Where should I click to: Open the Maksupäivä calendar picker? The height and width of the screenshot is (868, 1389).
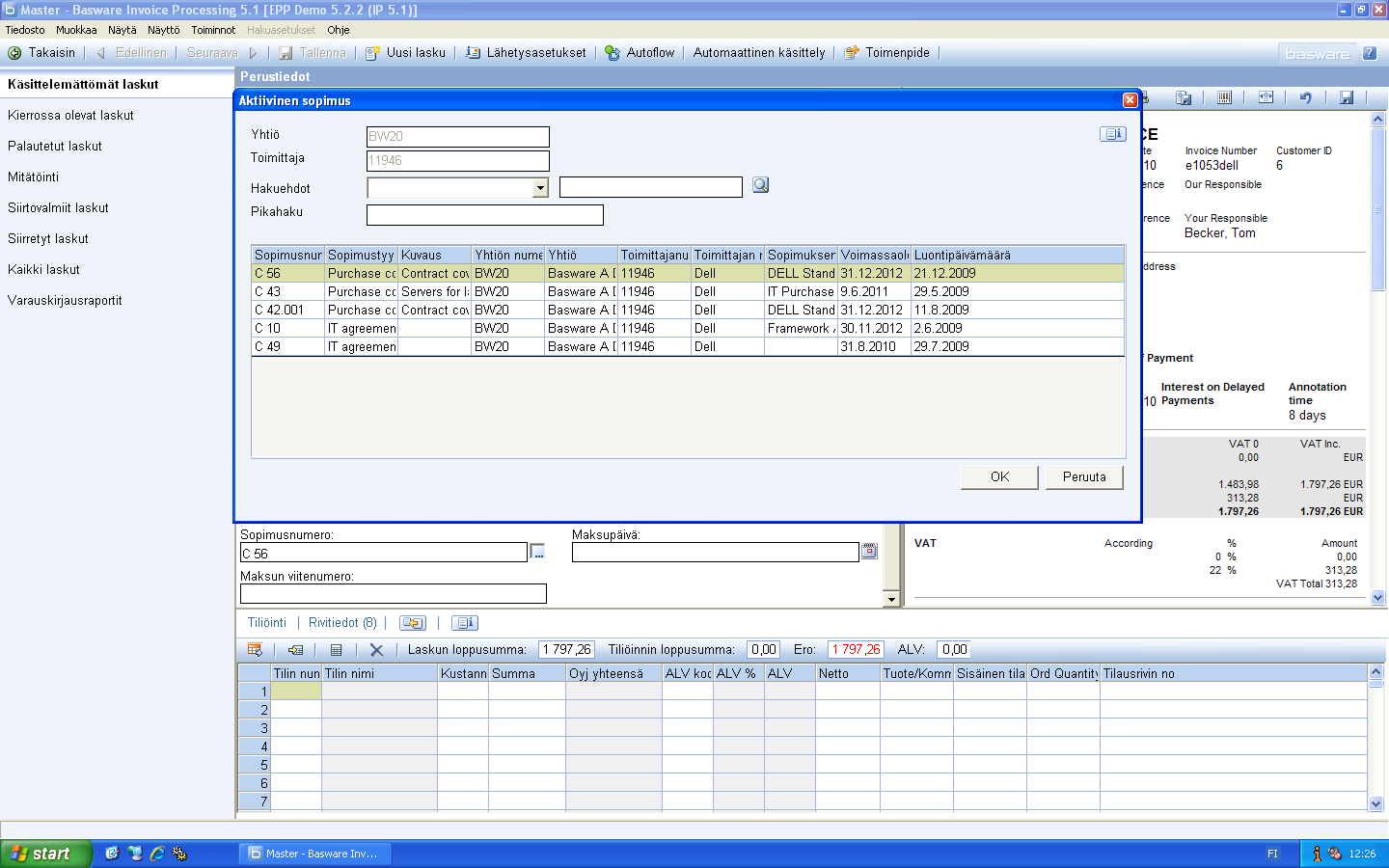[869, 552]
